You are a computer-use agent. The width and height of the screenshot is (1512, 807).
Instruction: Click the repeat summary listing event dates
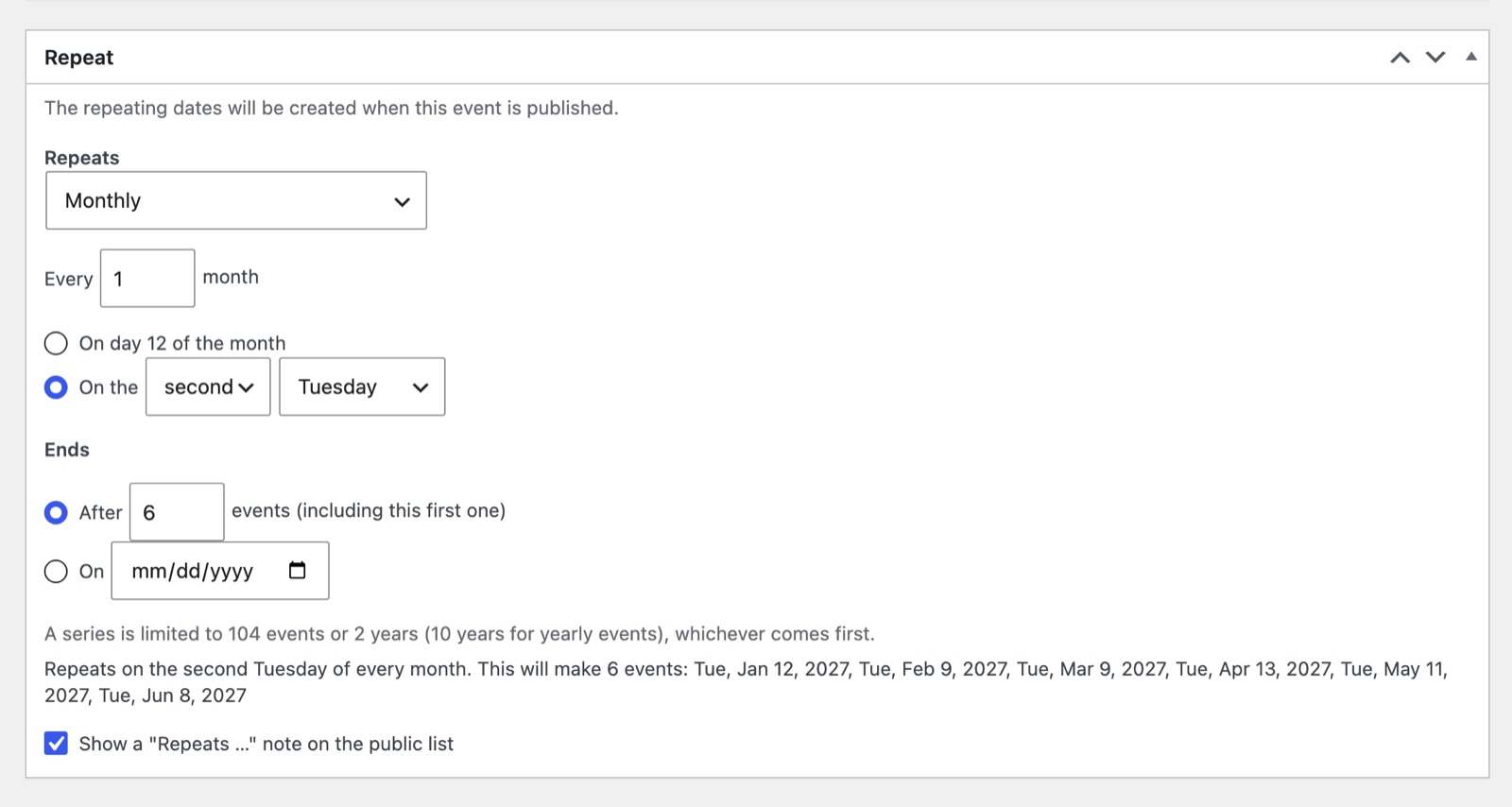coord(747,682)
